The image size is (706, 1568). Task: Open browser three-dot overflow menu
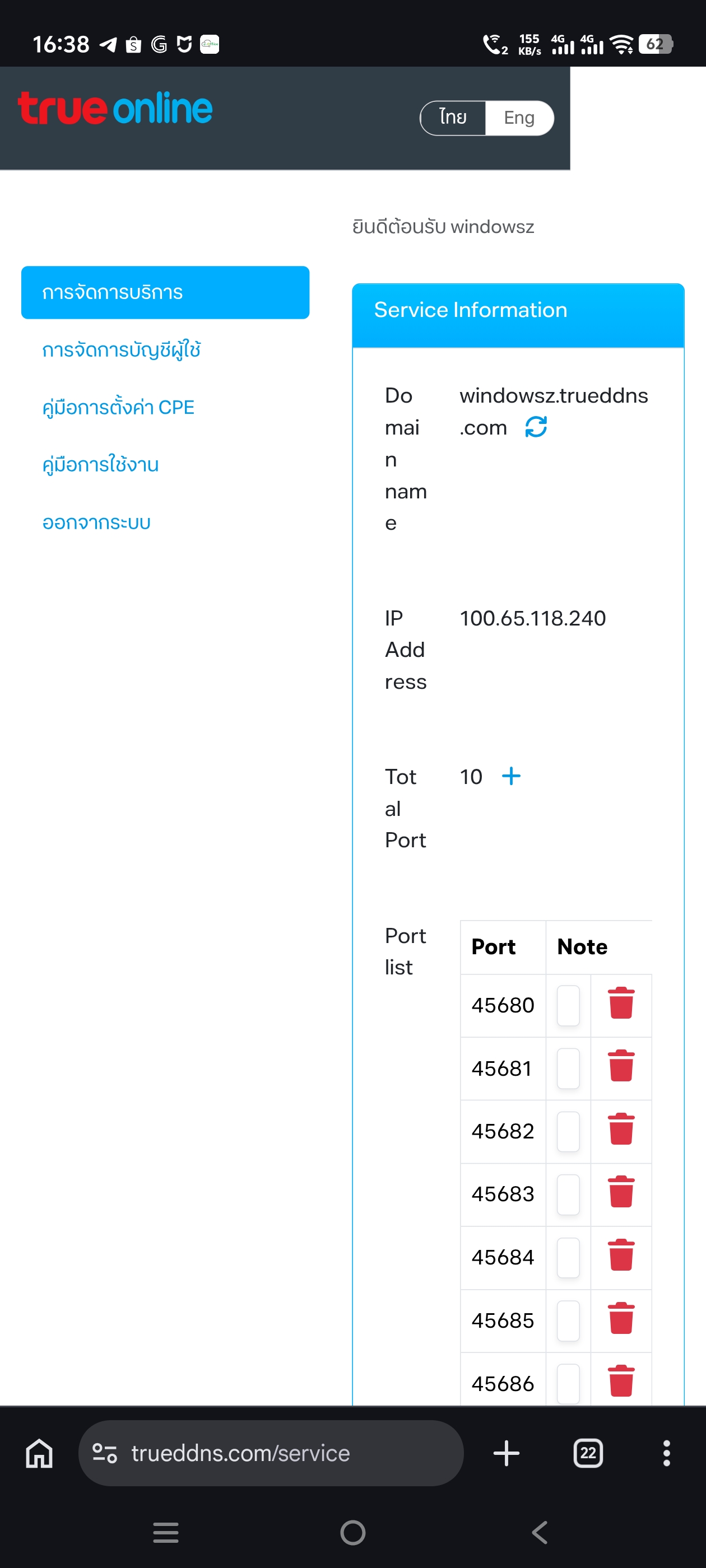tap(666, 1453)
